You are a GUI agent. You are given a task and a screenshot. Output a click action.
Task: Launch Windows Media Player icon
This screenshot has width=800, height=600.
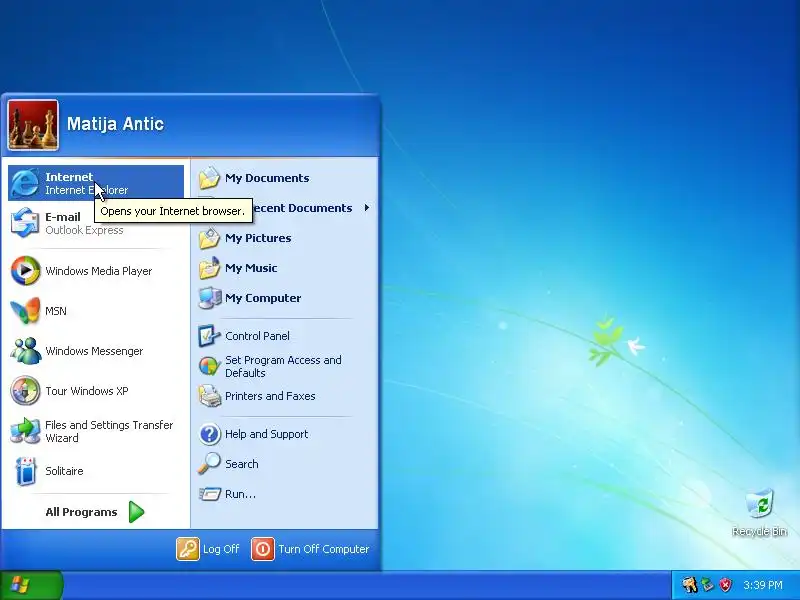pyautogui.click(x=25, y=270)
